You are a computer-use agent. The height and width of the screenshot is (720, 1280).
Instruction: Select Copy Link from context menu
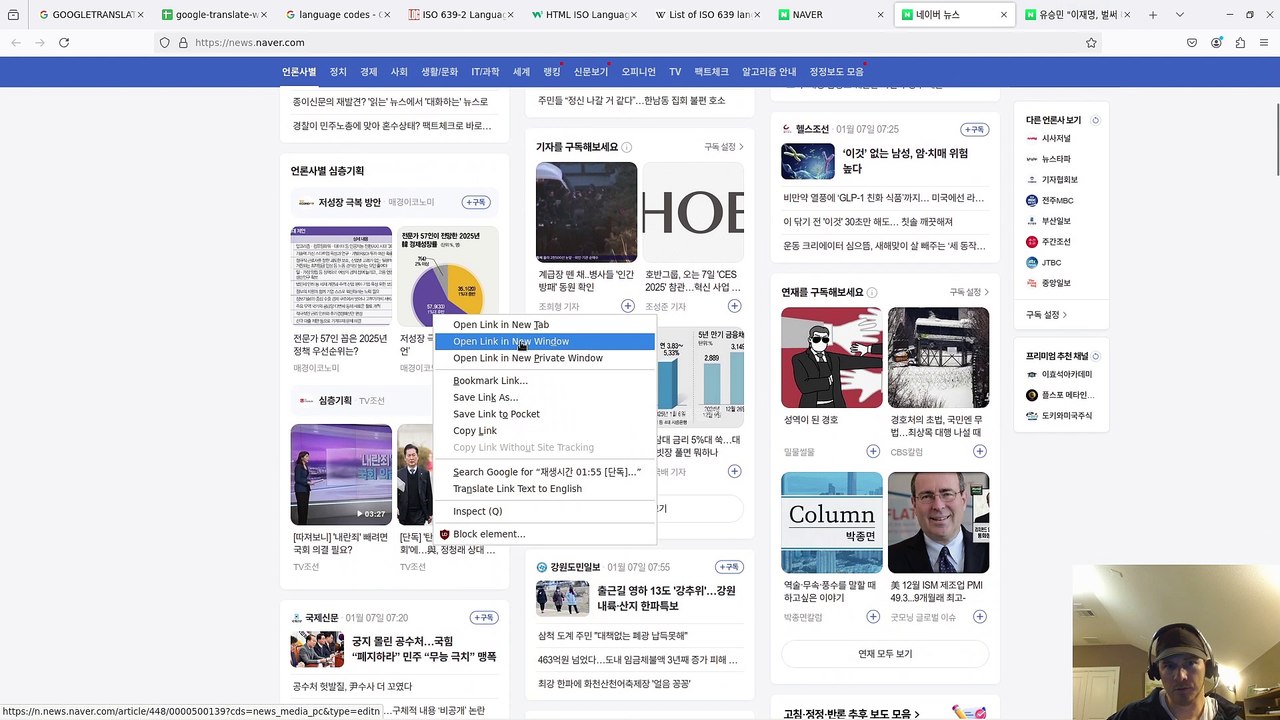pyautogui.click(x=545, y=431)
